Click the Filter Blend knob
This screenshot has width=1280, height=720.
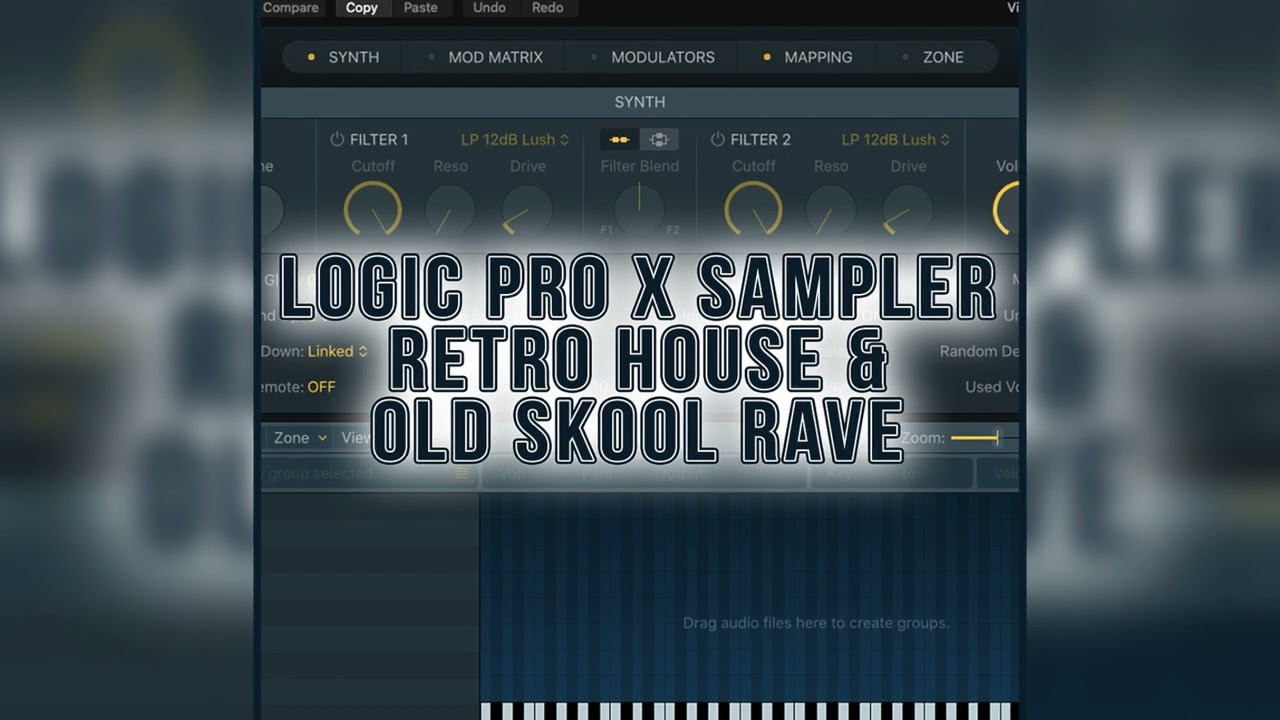tap(640, 208)
